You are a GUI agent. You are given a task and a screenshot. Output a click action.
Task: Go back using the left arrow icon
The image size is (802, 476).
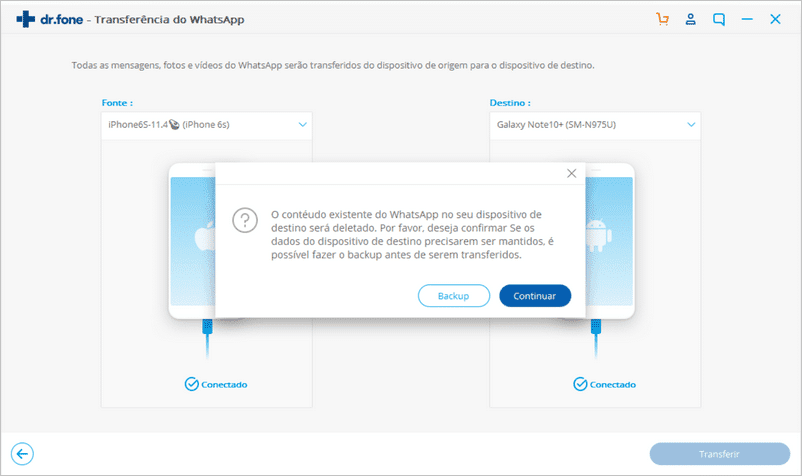tap(20, 453)
